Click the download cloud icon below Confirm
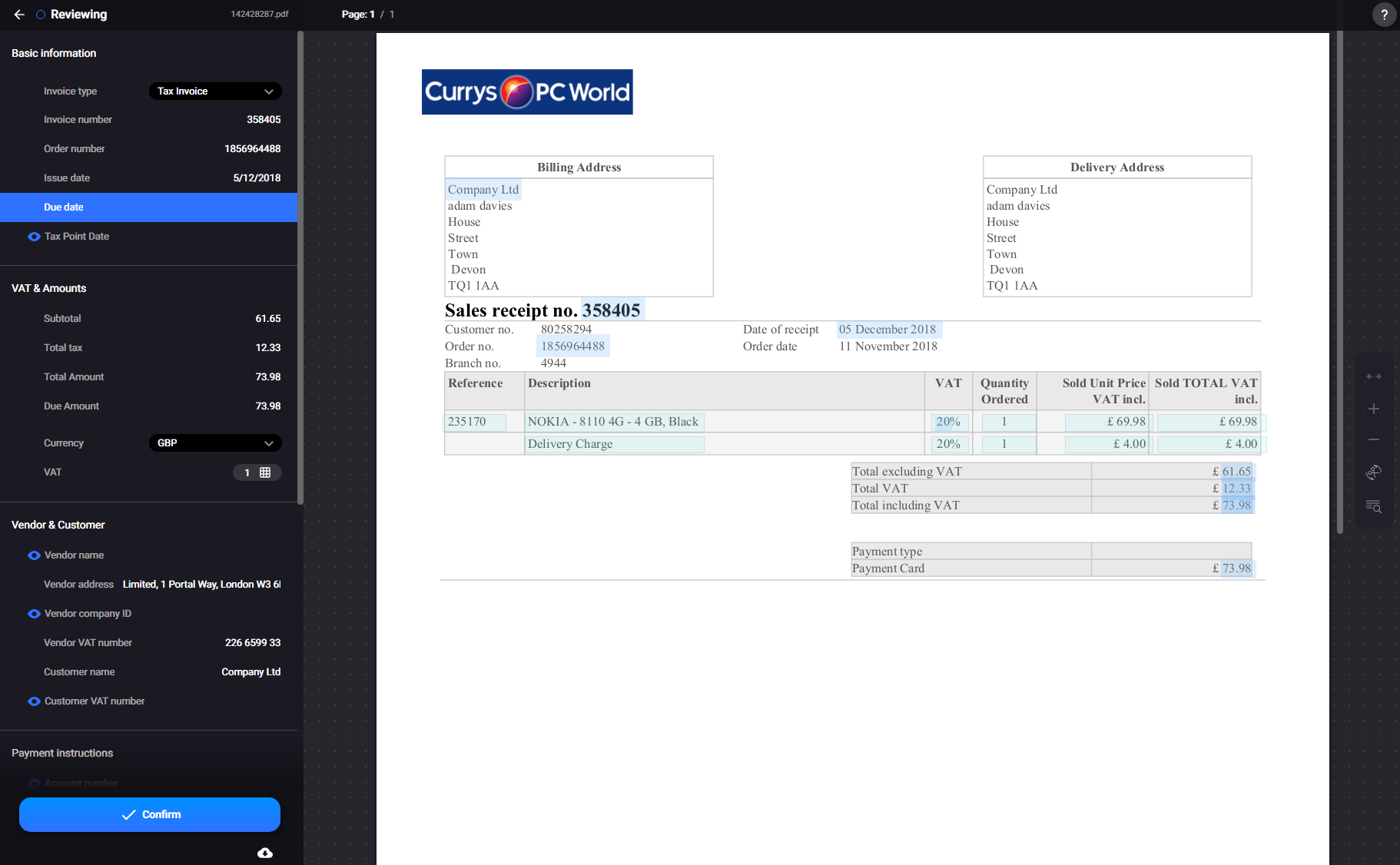The image size is (1400, 865). 265,853
